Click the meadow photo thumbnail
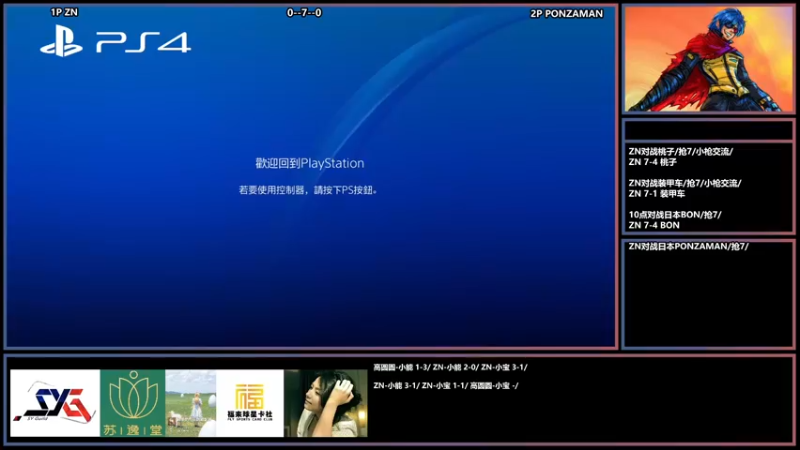This screenshot has width=800, height=450. point(191,403)
